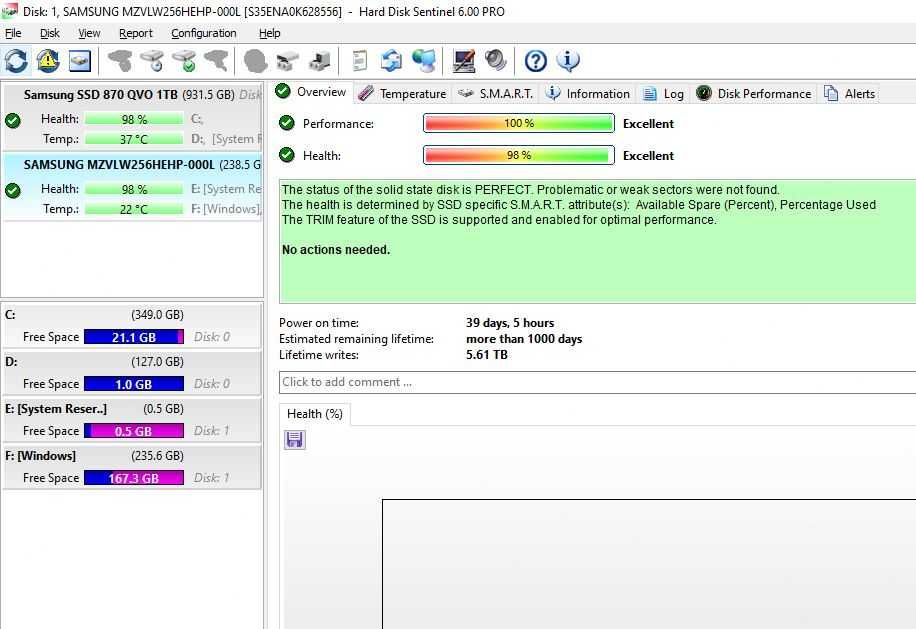Click the green check beside Health label

click(x=286, y=155)
